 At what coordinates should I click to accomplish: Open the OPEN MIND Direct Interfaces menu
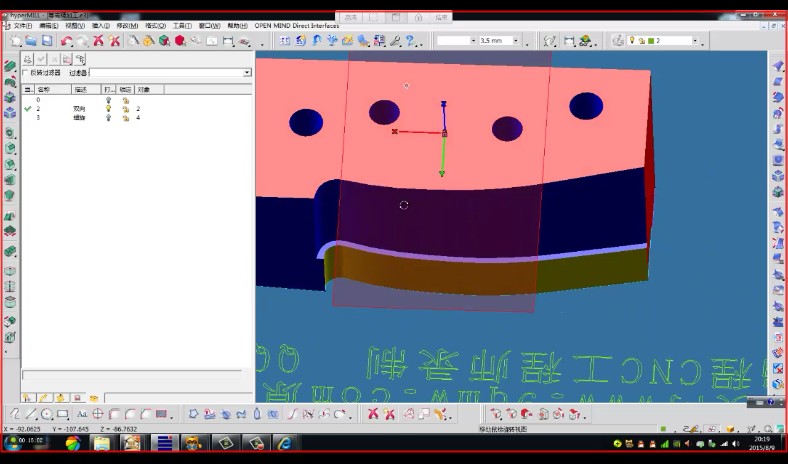(296, 26)
